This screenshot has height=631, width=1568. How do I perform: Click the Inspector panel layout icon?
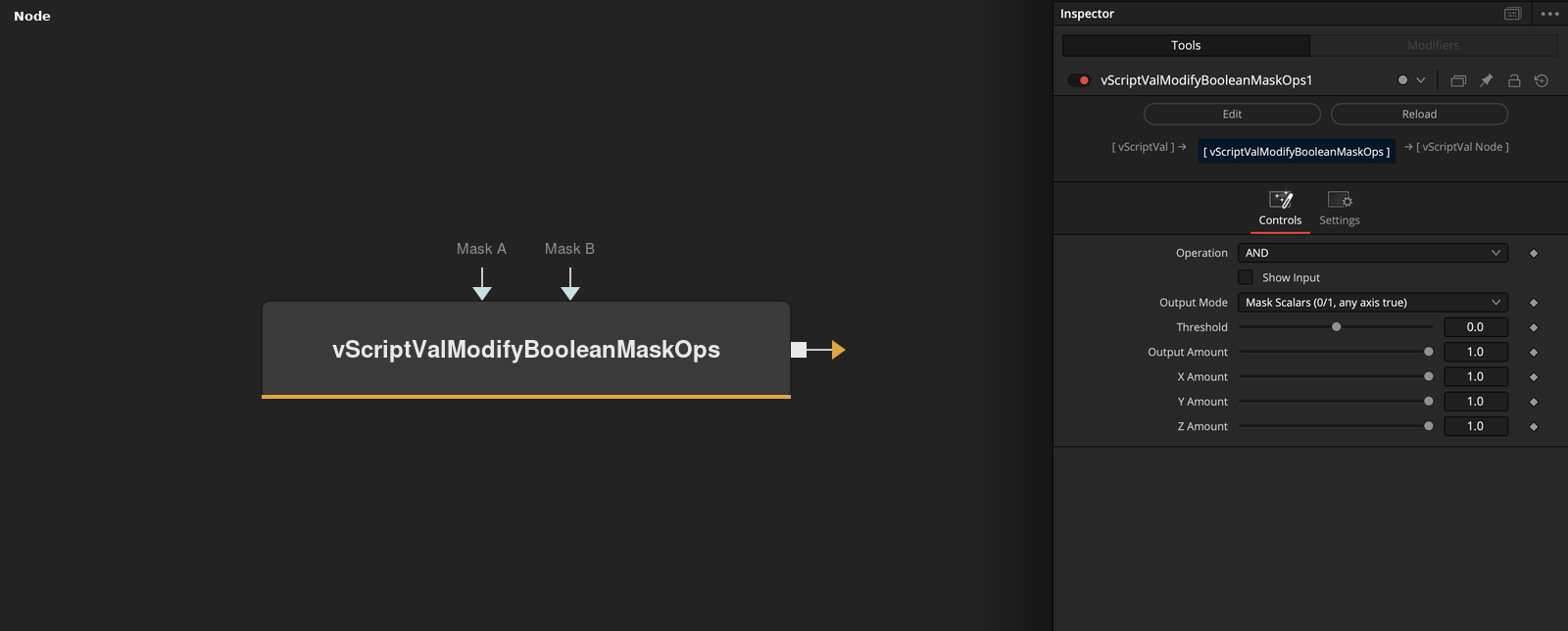point(1513,14)
